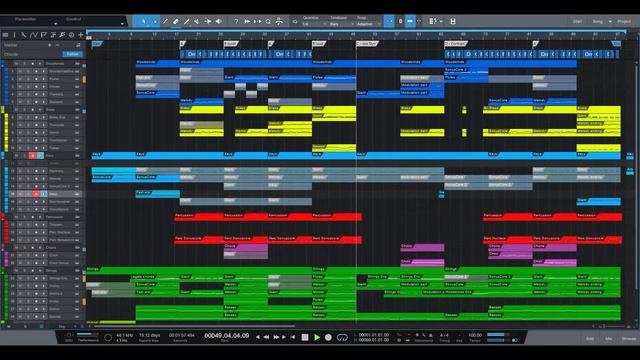Image resolution: width=640 pixels, height=360 pixels.
Task: Add a marker with the plus on Marker track
Action: (x=50, y=45)
